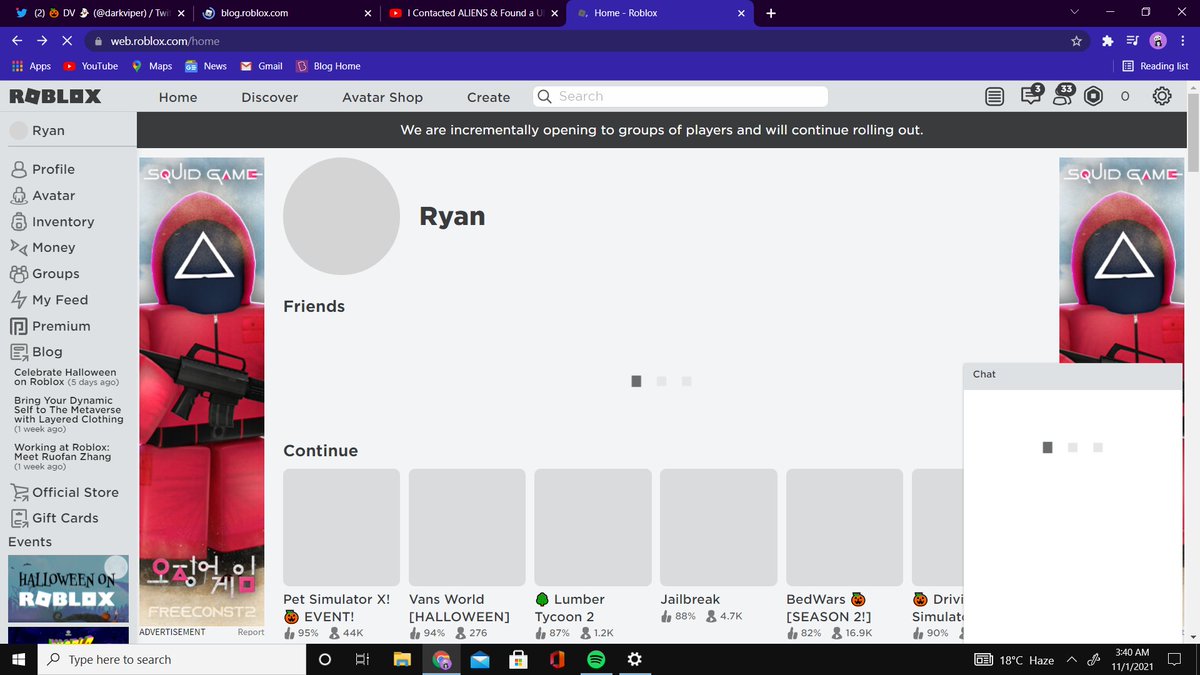This screenshot has height=675, width=1200.
Task: Open Lumber Tycoon 2 game thumbnail
Action: [x=593, y=526]
